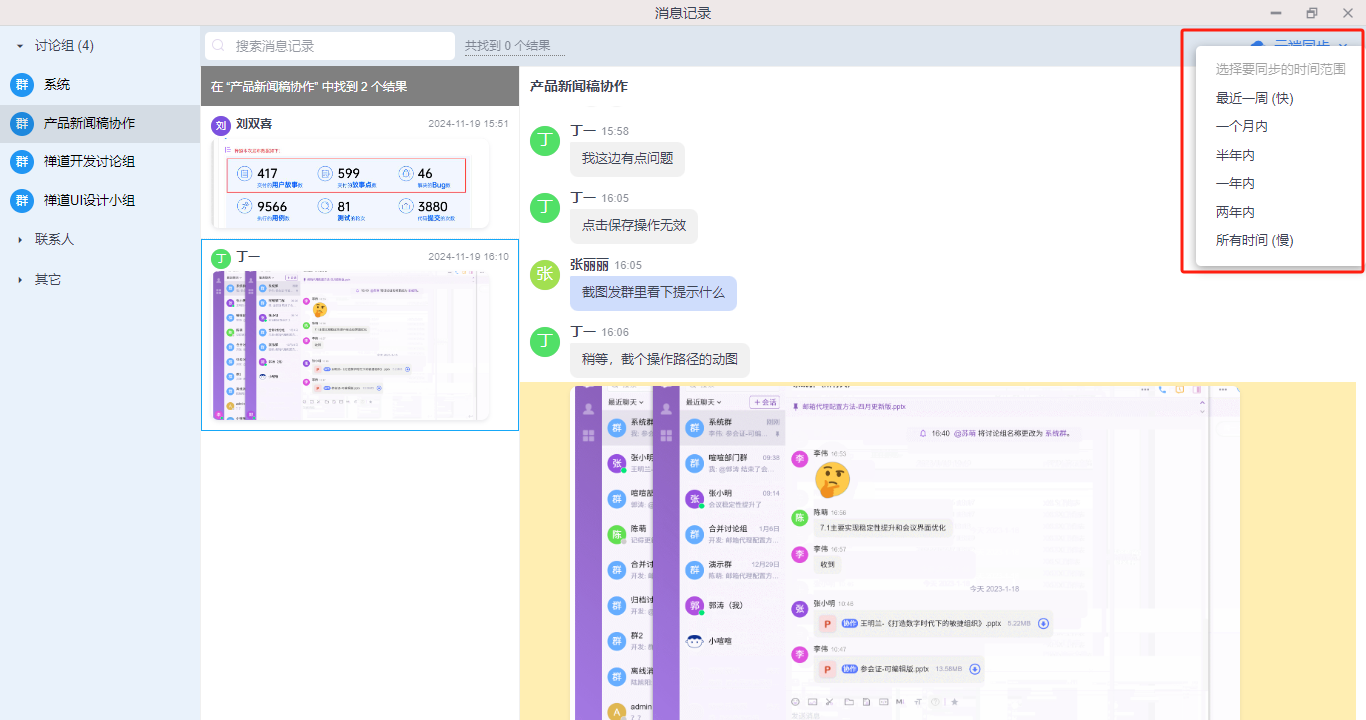Click the 禅道开发讨论组 group avatar icon
The image size is (1366, 720).
(x=21, y=162)
